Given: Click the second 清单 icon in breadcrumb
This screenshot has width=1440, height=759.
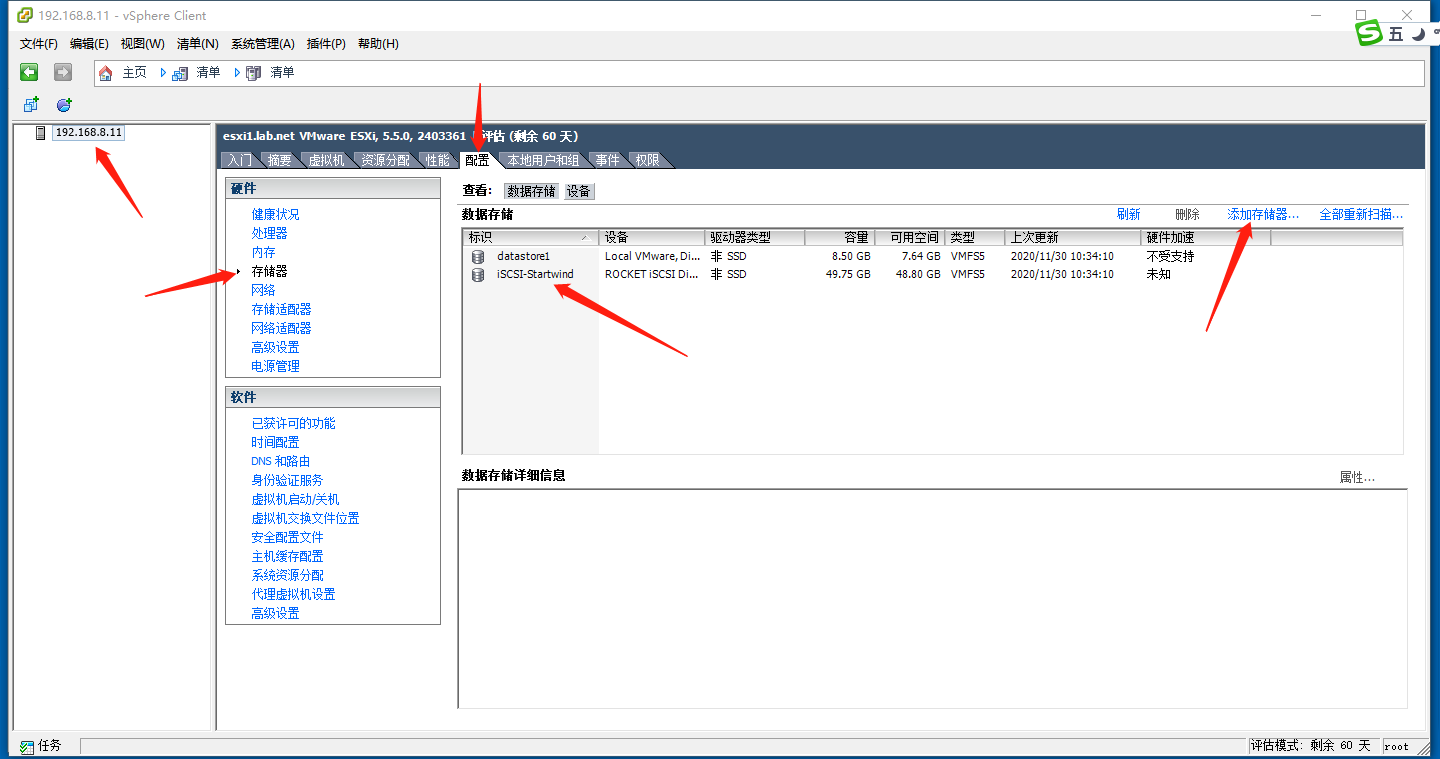Looking at the screenshot, I should [x=254, y=73].
